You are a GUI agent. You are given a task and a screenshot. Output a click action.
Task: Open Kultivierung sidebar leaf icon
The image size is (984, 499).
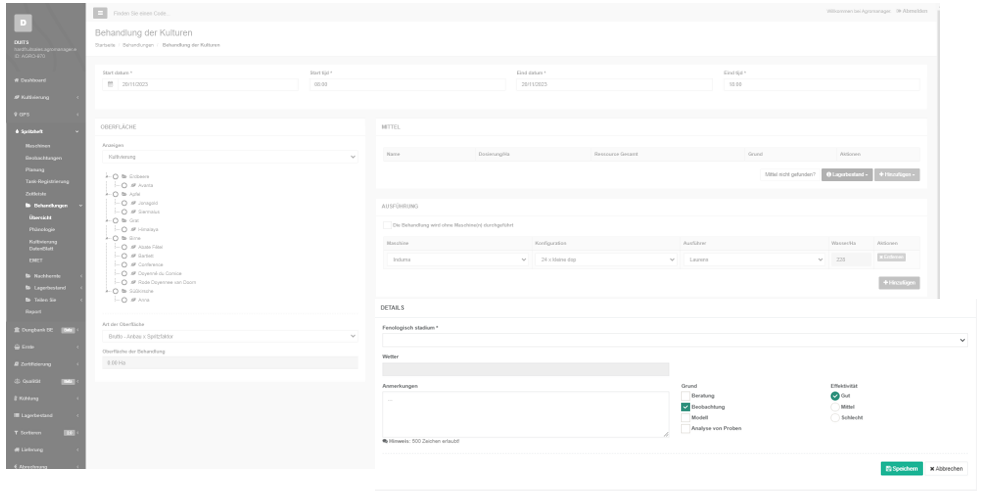pyautogui.click(x=16, y=97)
